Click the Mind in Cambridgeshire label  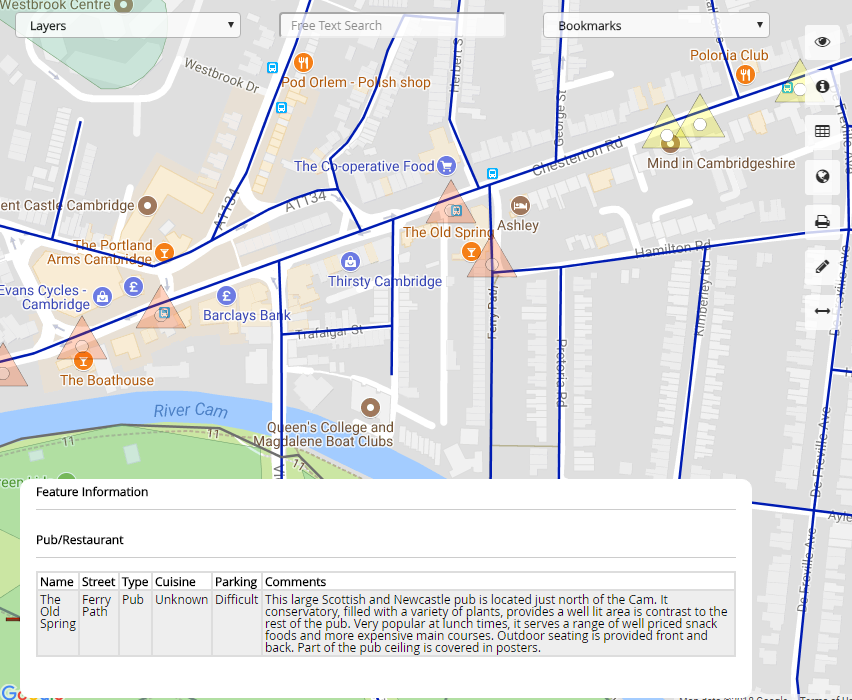click(721, 164)
